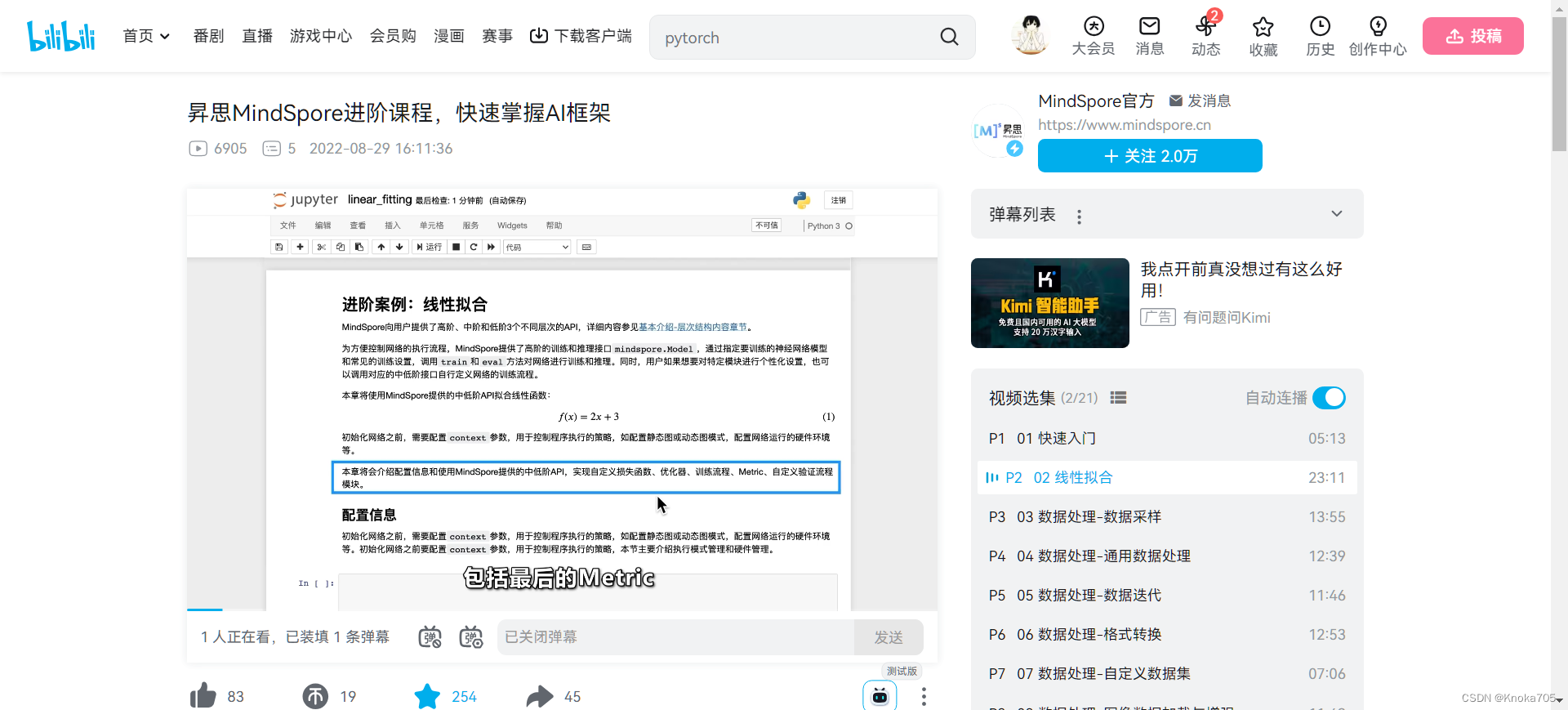Open the Jupyter 代码 cell type dropdown
1568x710 pixels.
tap(537, 247)
